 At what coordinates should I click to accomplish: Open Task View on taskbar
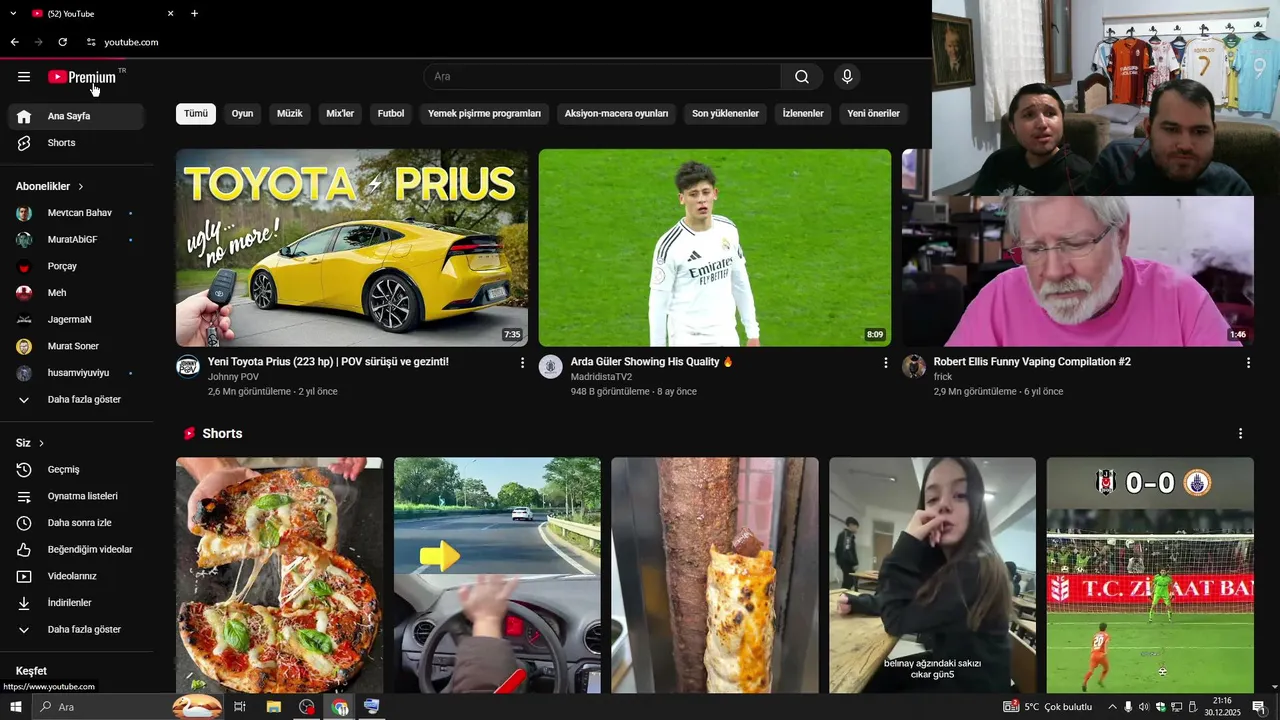pos(240,707)
